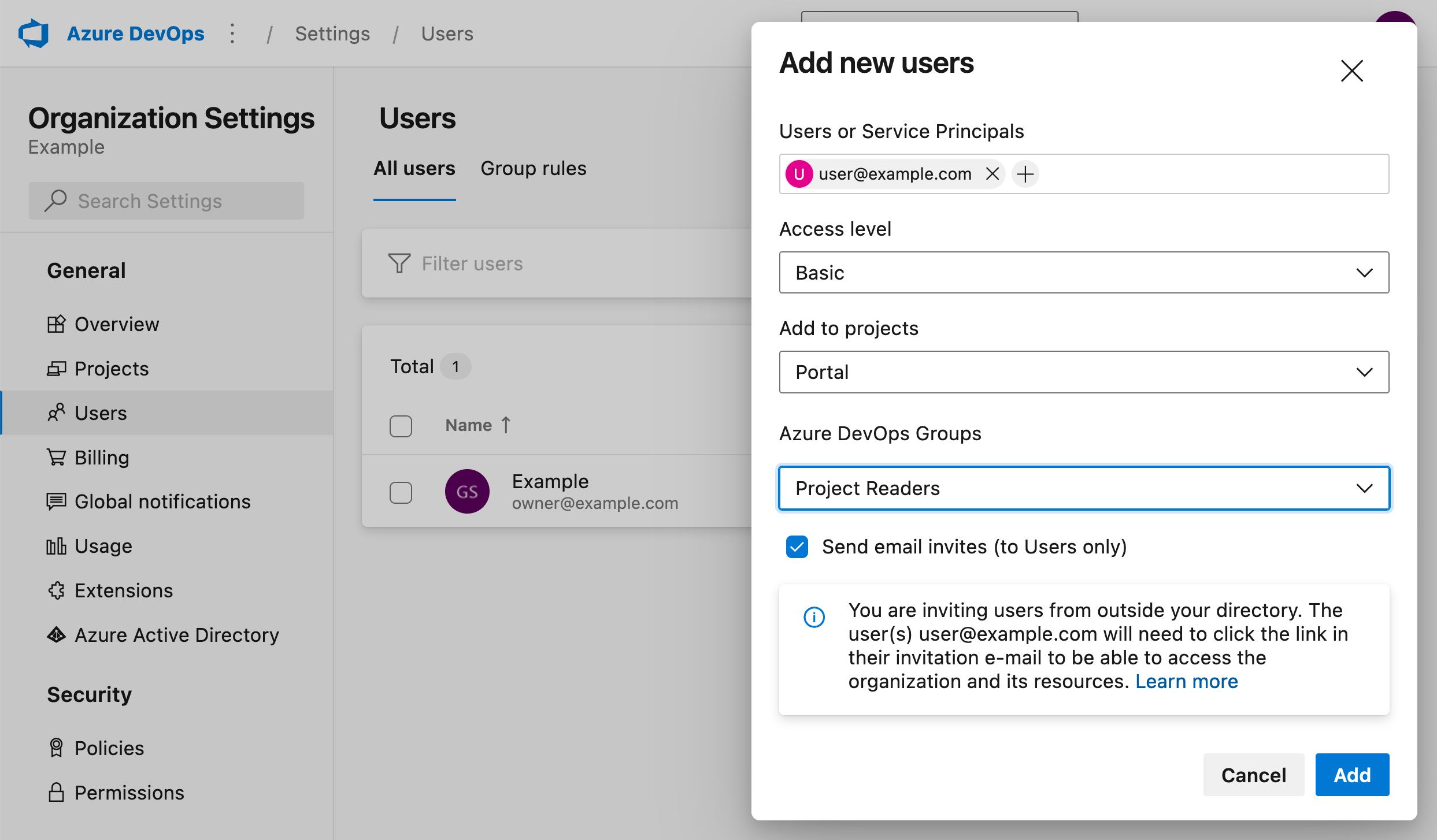
Task: Click the Permissions lock icon
Action: 56,793
